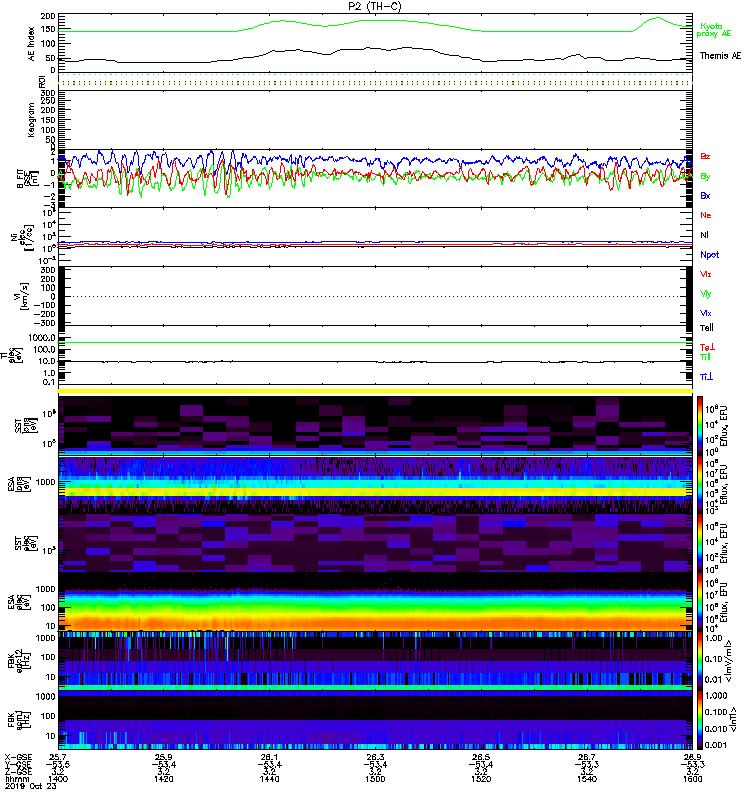Click the Keogram axis label
750x800 pixels.
point(31,119)
